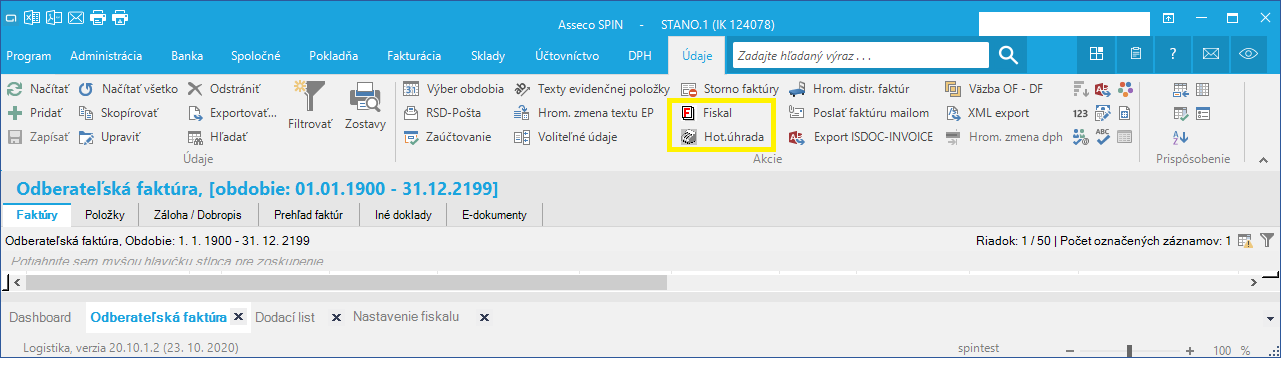Click the question mark help icon

1173,55
